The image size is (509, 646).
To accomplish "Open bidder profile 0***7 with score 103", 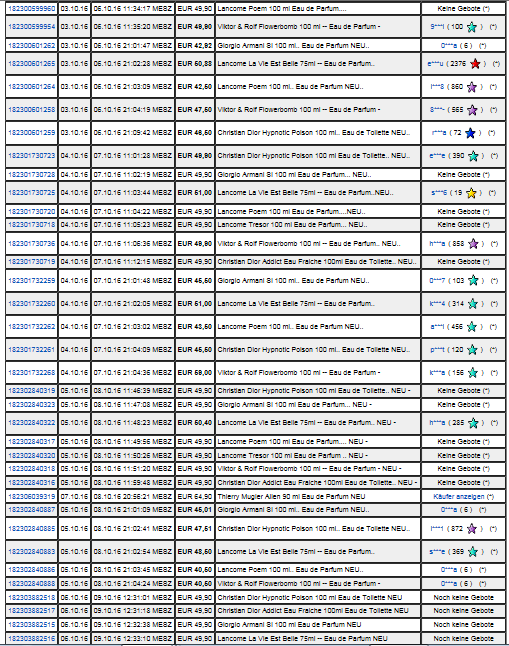I will [437, 281].
